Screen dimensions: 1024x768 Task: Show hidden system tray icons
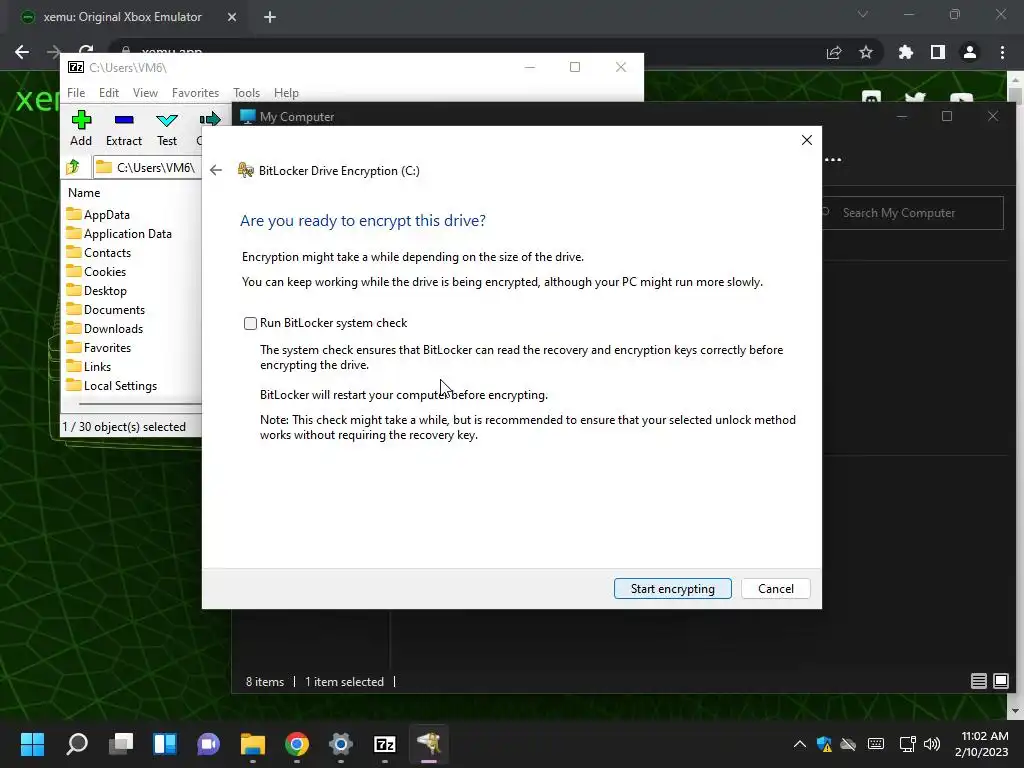click(799, 744)
